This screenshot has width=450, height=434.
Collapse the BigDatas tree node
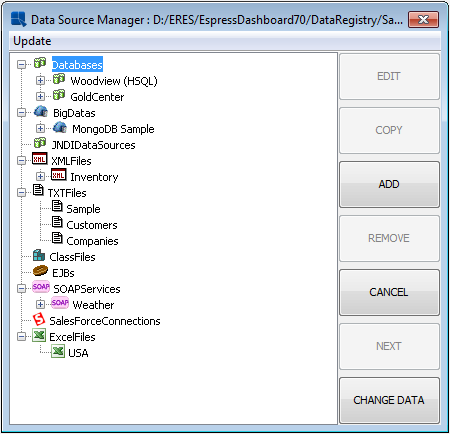click(x=21, y=112)
